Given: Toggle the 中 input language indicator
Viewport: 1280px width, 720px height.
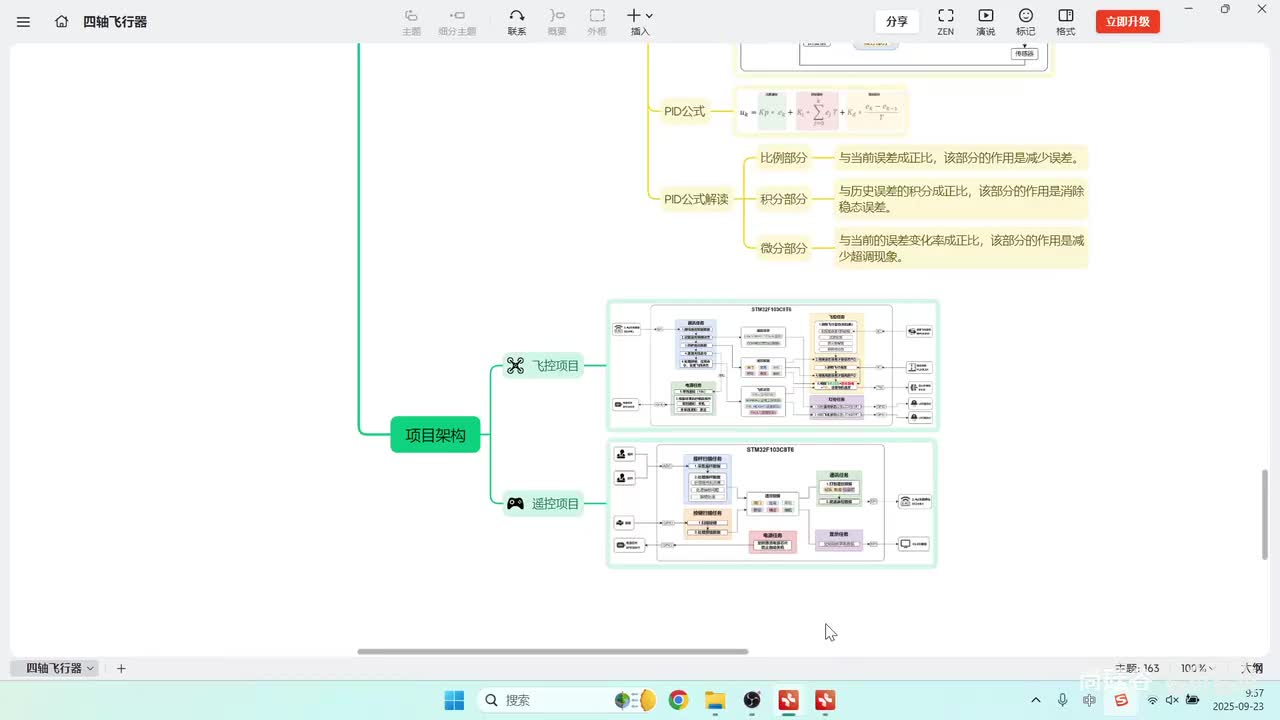Looking at the screenshot, I should [1089, 700].
